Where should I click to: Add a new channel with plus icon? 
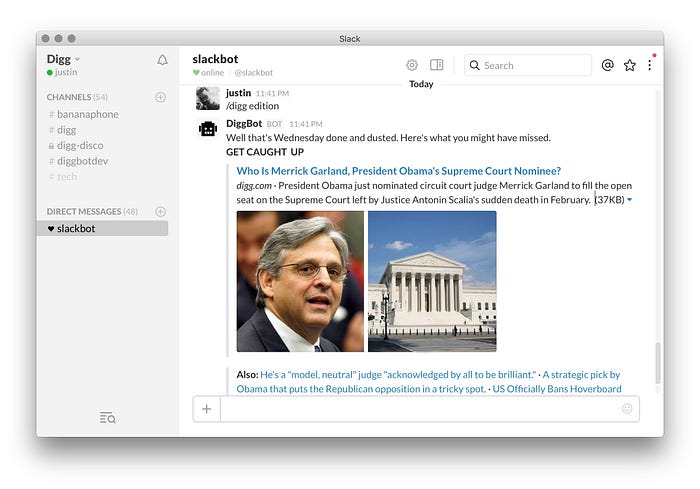pyautogui.click(x=160, y=97)
